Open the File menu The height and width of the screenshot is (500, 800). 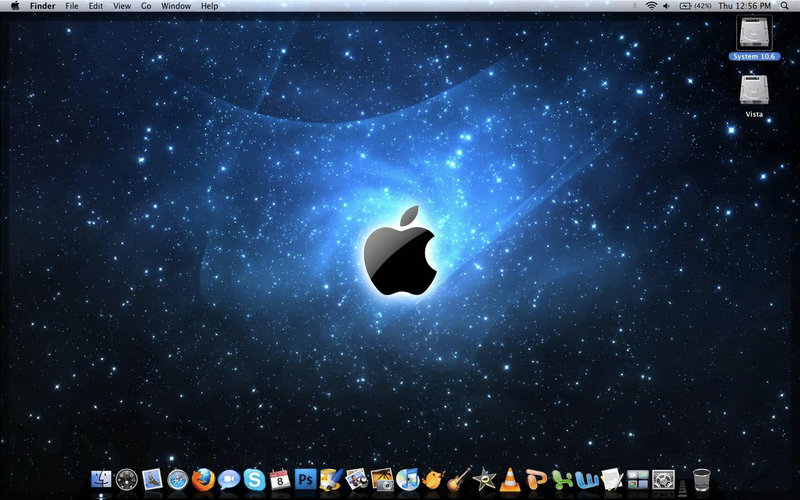point(72,6)
